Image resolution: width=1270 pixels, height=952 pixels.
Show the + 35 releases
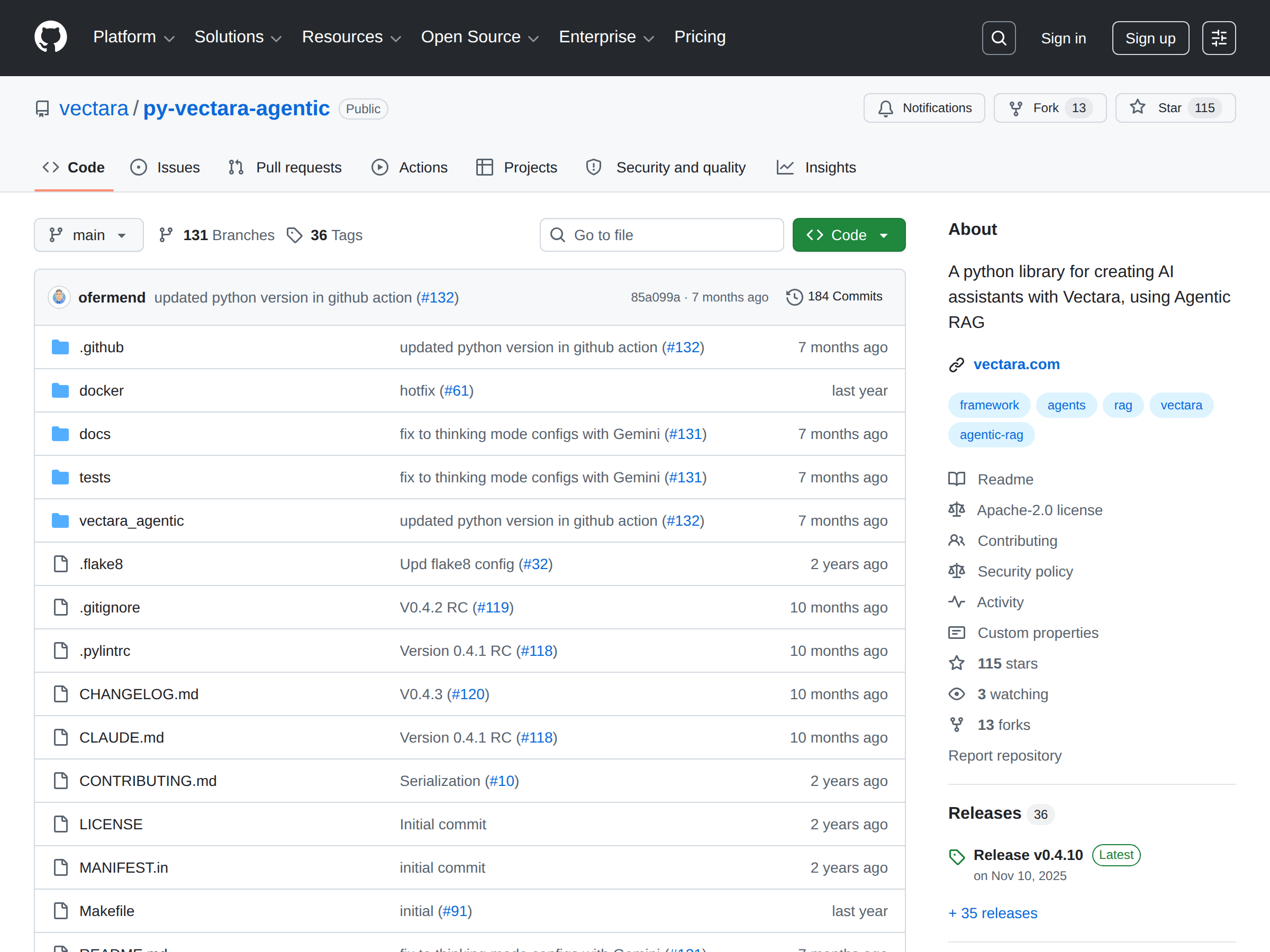(993, 913)
